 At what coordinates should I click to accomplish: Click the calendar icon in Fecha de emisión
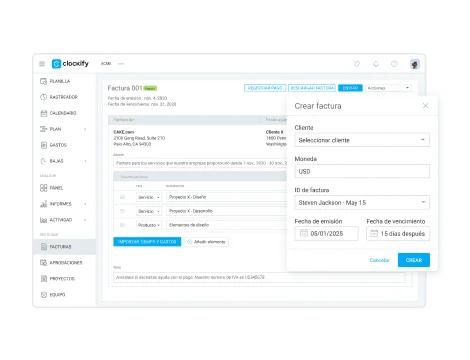click(304, 233)
